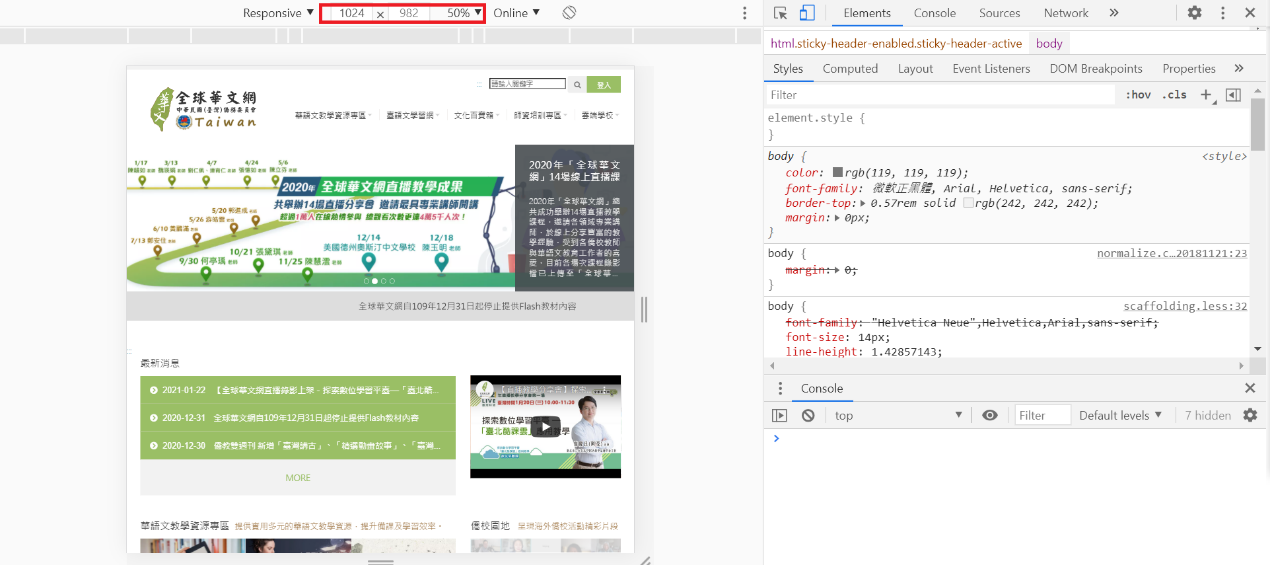Show the console sidebar icon
Image resolution: width=1270 pixels, height=565 pixels.
click(x=780, y=415)
